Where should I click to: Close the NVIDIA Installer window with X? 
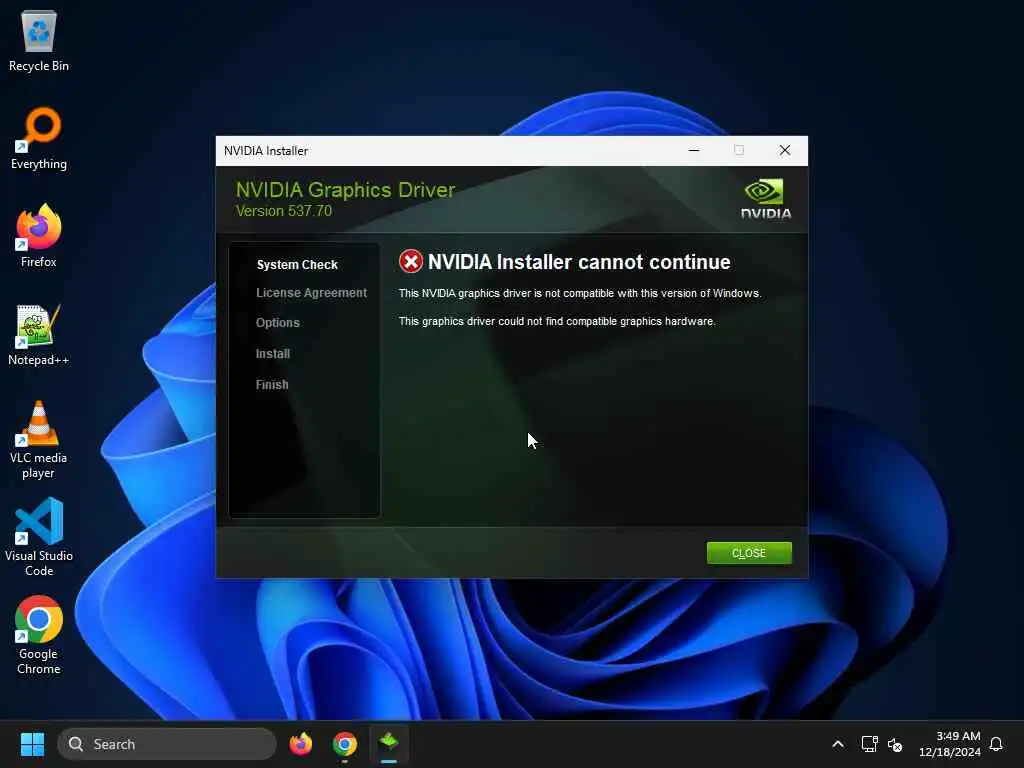(785, 150)
